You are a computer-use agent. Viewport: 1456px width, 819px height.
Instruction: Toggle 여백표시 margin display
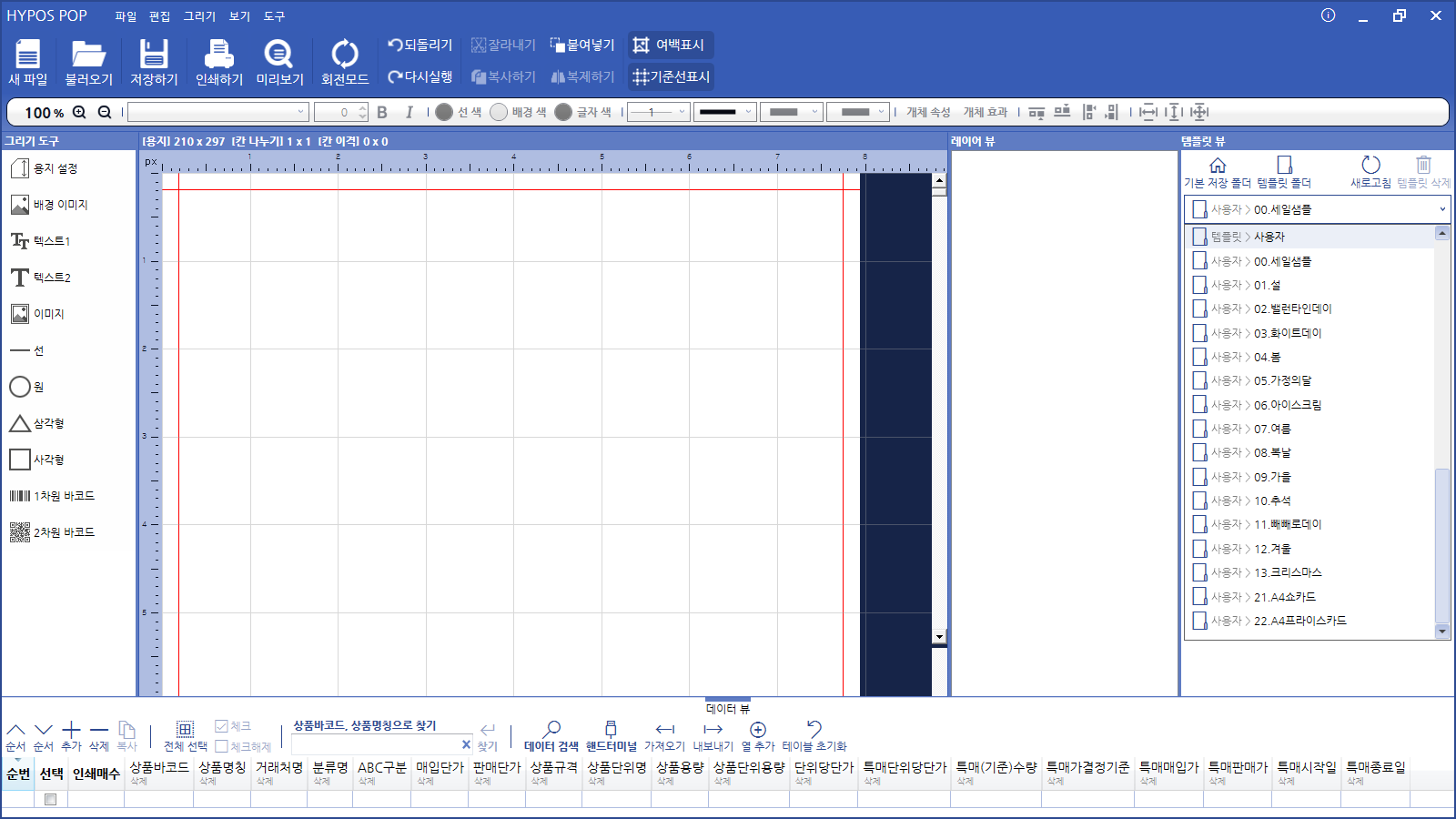670,45
